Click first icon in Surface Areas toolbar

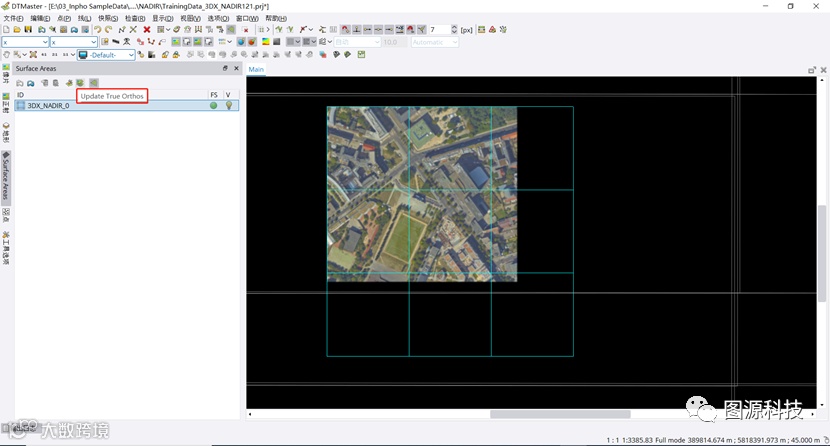19,82
